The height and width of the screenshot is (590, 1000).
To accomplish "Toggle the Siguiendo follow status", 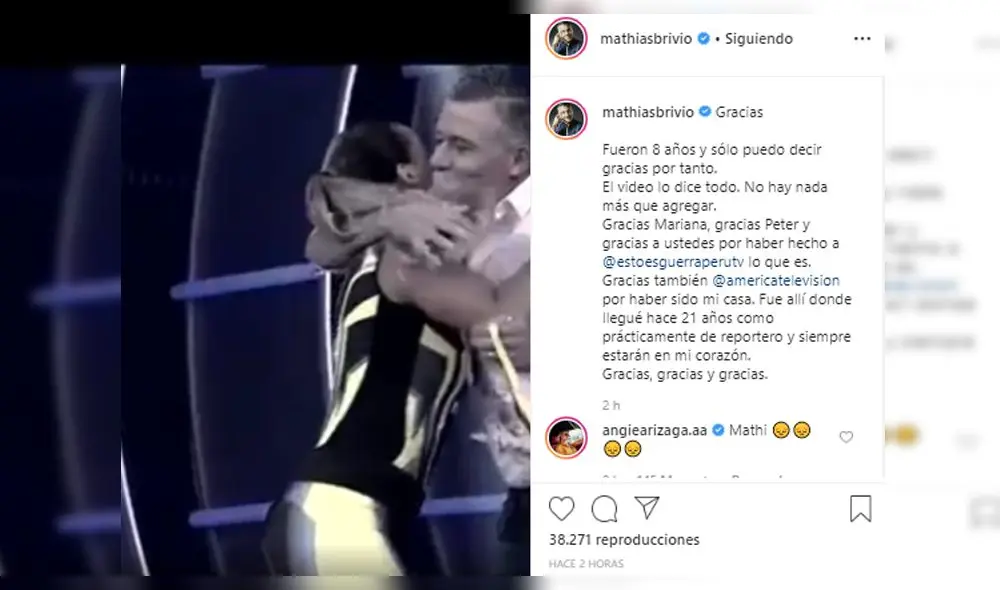I will [x=758, y=39].
